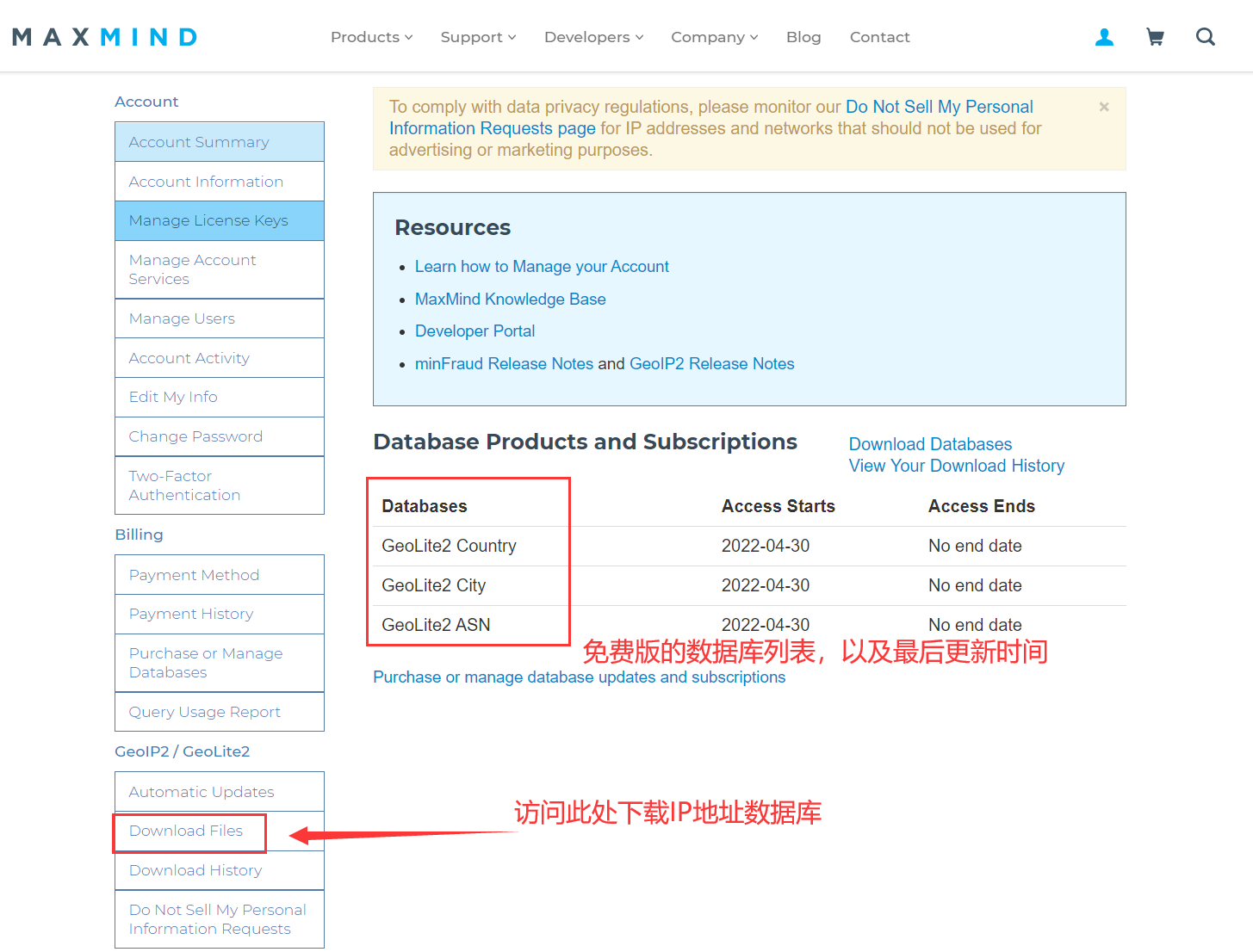The height and width of the screenshot is (952, 1253).
Task: Select GeoLite2 City database row text
Action: coord(434,585)
